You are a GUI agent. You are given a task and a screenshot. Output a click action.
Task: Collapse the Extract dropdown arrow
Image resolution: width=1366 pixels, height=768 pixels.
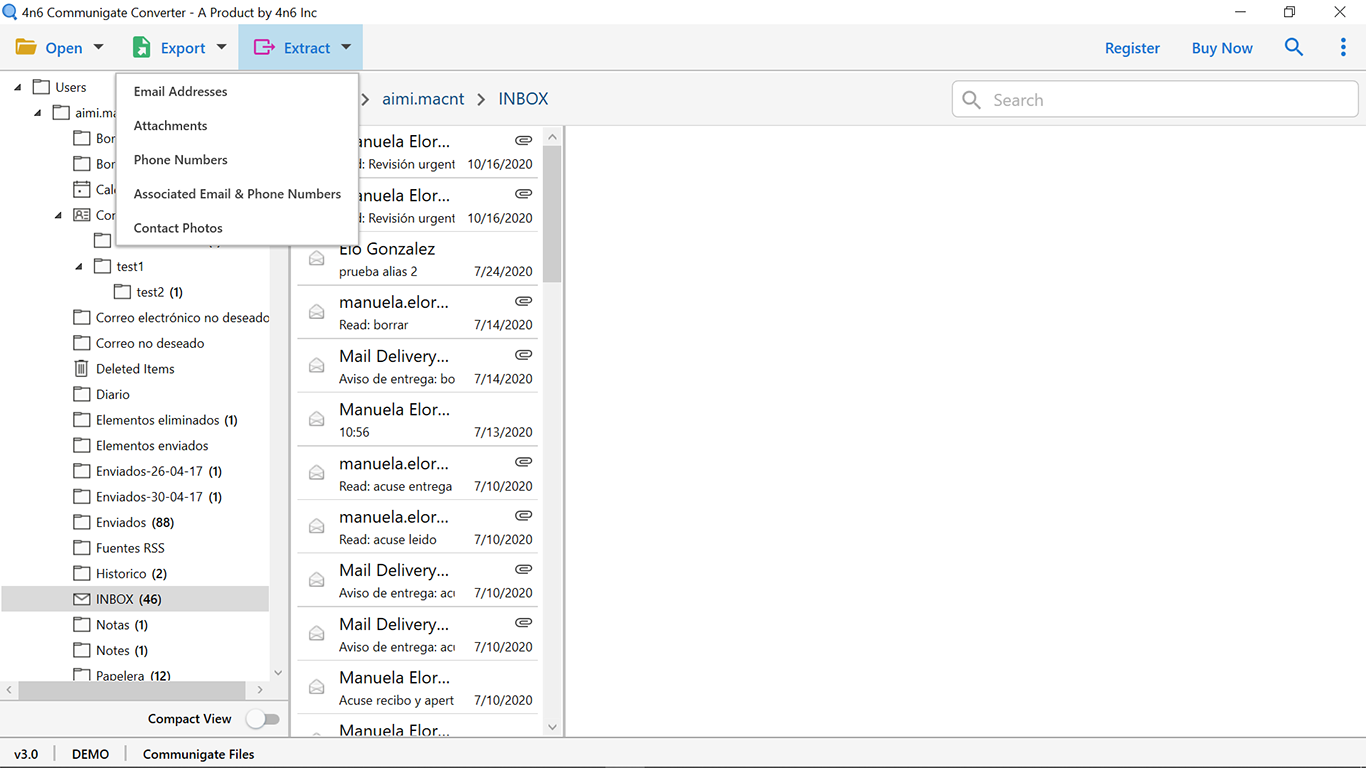345,47
